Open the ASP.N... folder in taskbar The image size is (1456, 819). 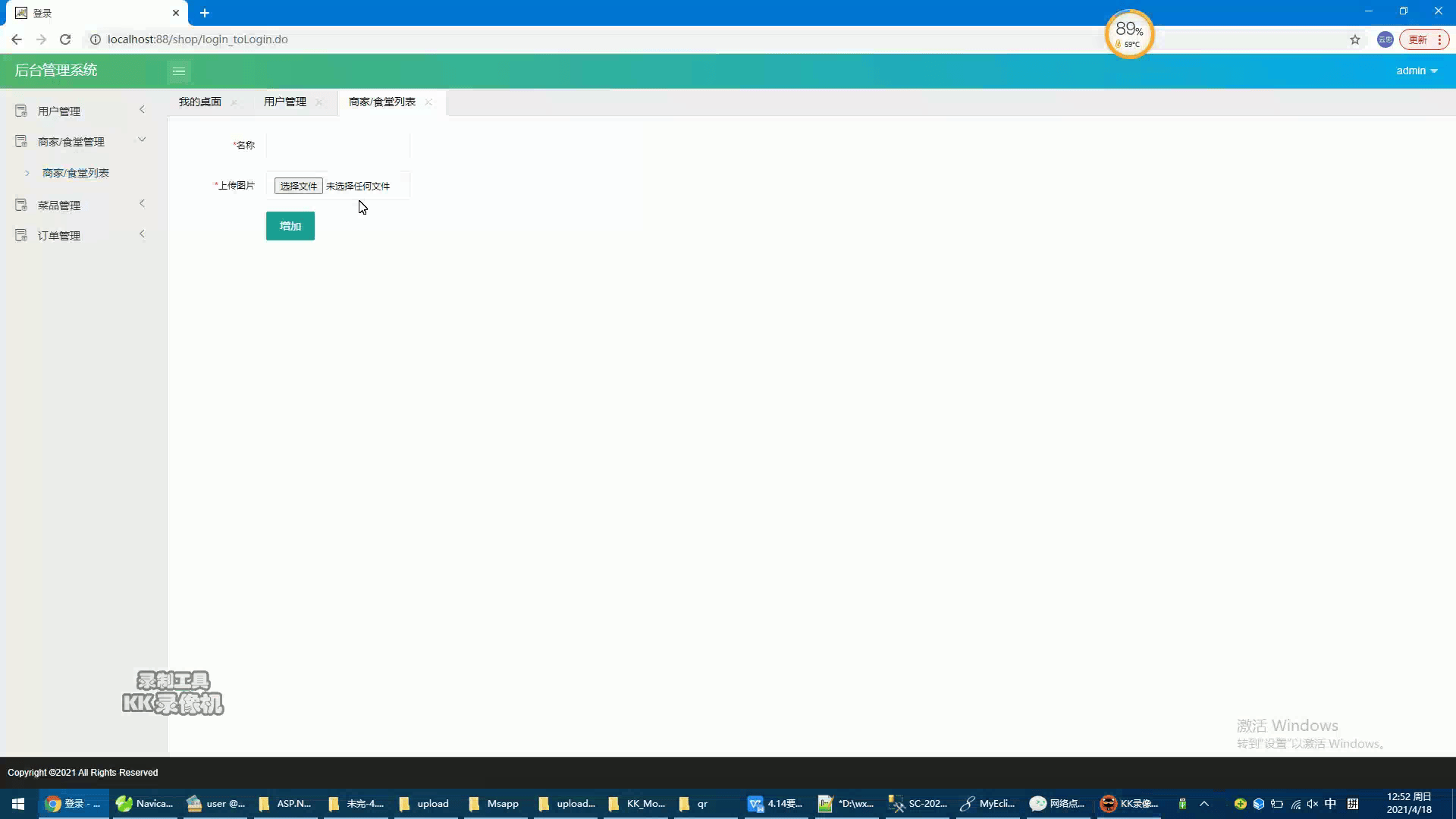pos(286,804)
